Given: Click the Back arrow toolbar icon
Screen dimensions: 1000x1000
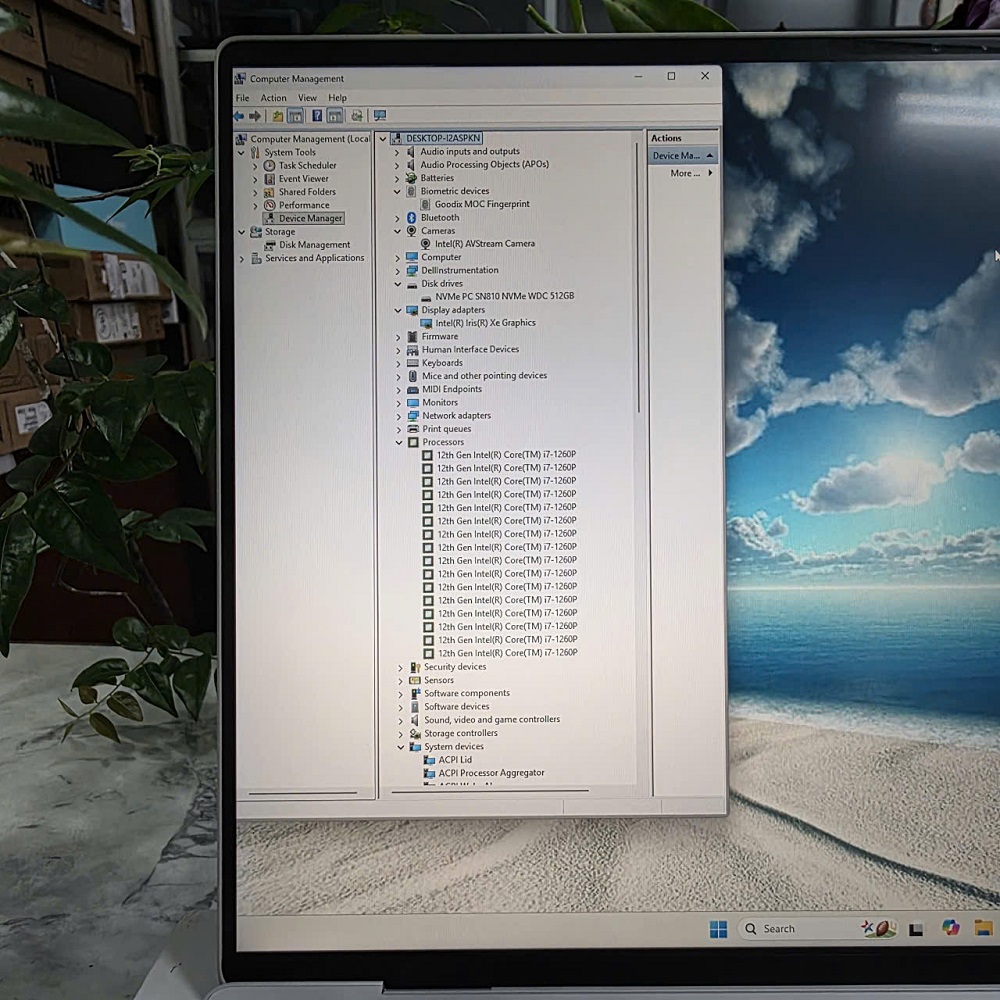Looking at the screenshot, I should click(239, 115).
